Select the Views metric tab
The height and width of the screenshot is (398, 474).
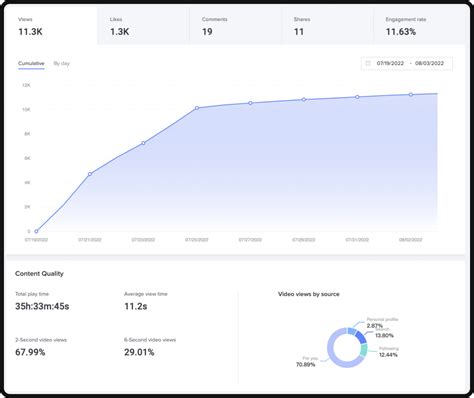pyautogui.click(x=51, y=26)
